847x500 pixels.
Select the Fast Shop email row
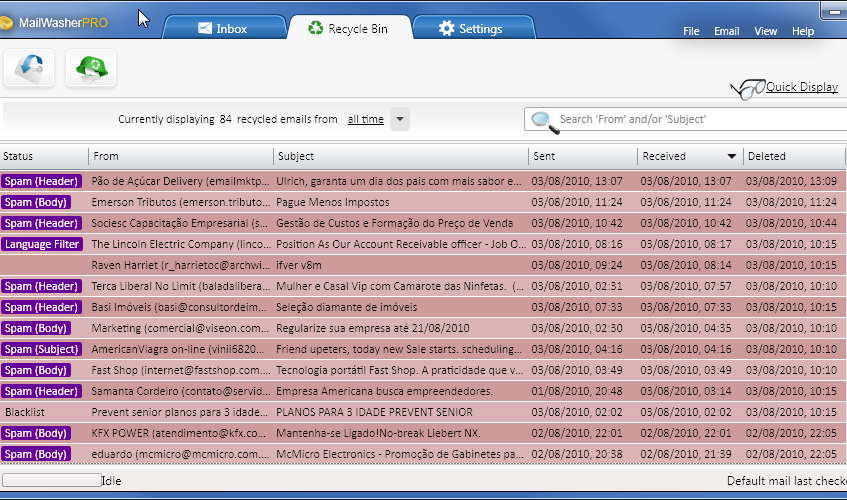(x=422, y=370)
